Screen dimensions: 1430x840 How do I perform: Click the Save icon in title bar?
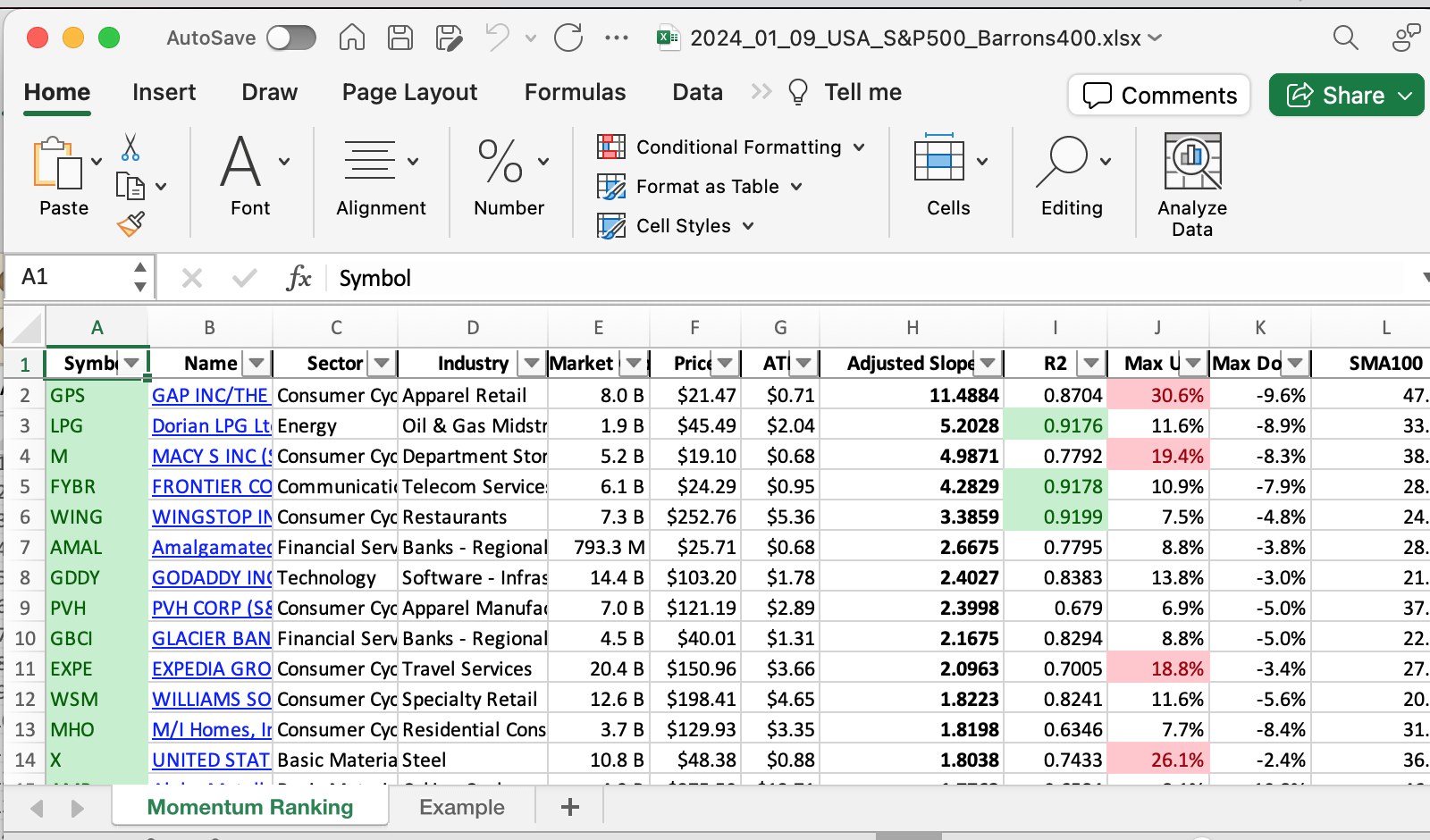(400, 38)
